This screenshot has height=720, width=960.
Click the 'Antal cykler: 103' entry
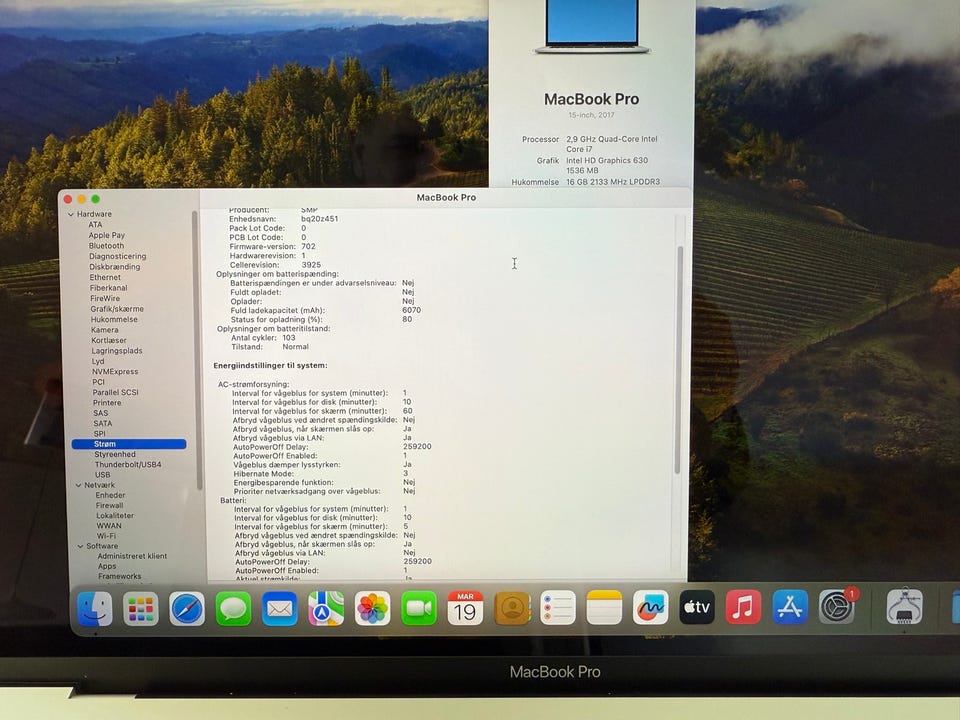(x=263, y=338)
